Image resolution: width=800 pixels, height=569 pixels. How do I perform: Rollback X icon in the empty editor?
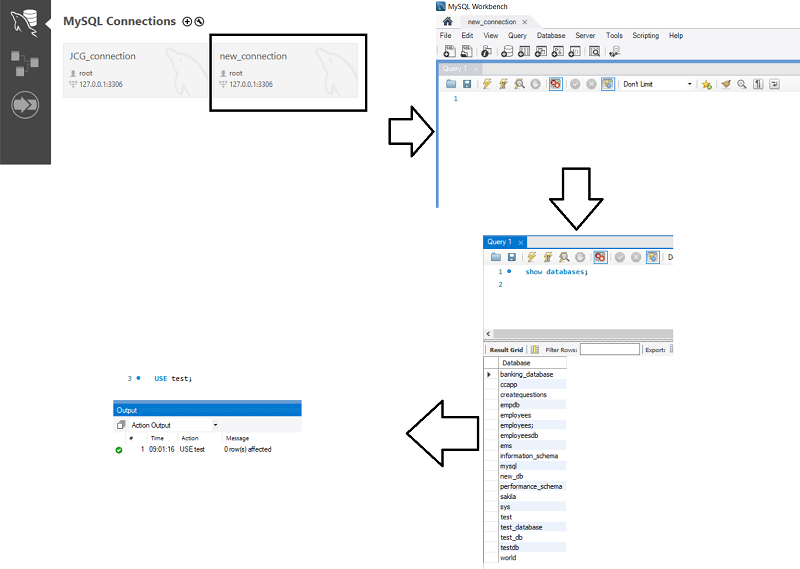591,84
